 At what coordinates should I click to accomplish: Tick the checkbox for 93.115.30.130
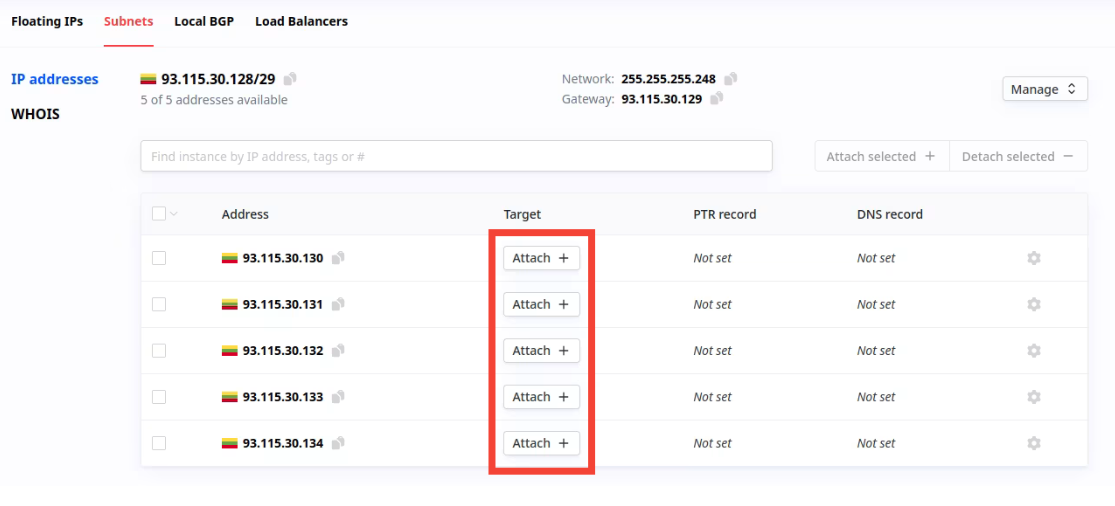click(x=159, y=258)
